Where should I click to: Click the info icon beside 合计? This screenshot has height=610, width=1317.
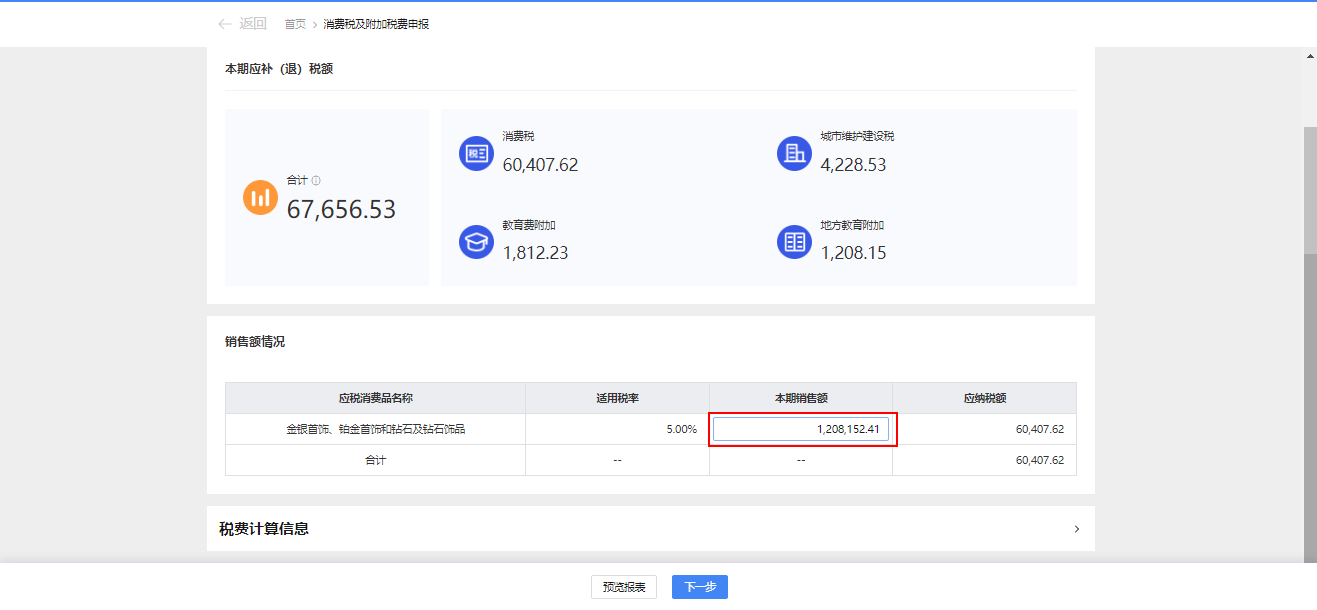pos(316,181)
